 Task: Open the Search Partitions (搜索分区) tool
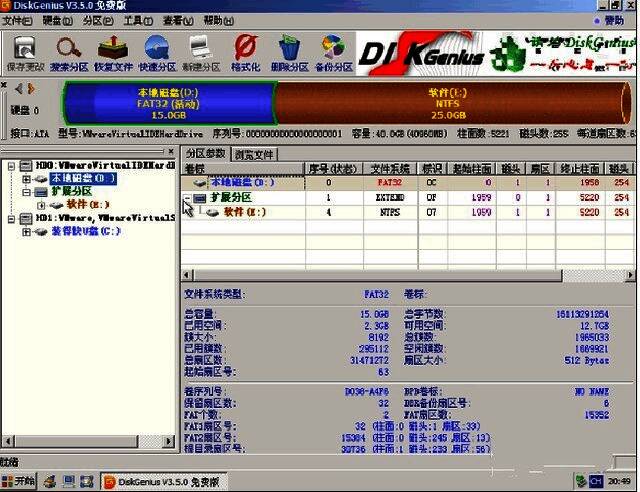click(x=69, y=54)
